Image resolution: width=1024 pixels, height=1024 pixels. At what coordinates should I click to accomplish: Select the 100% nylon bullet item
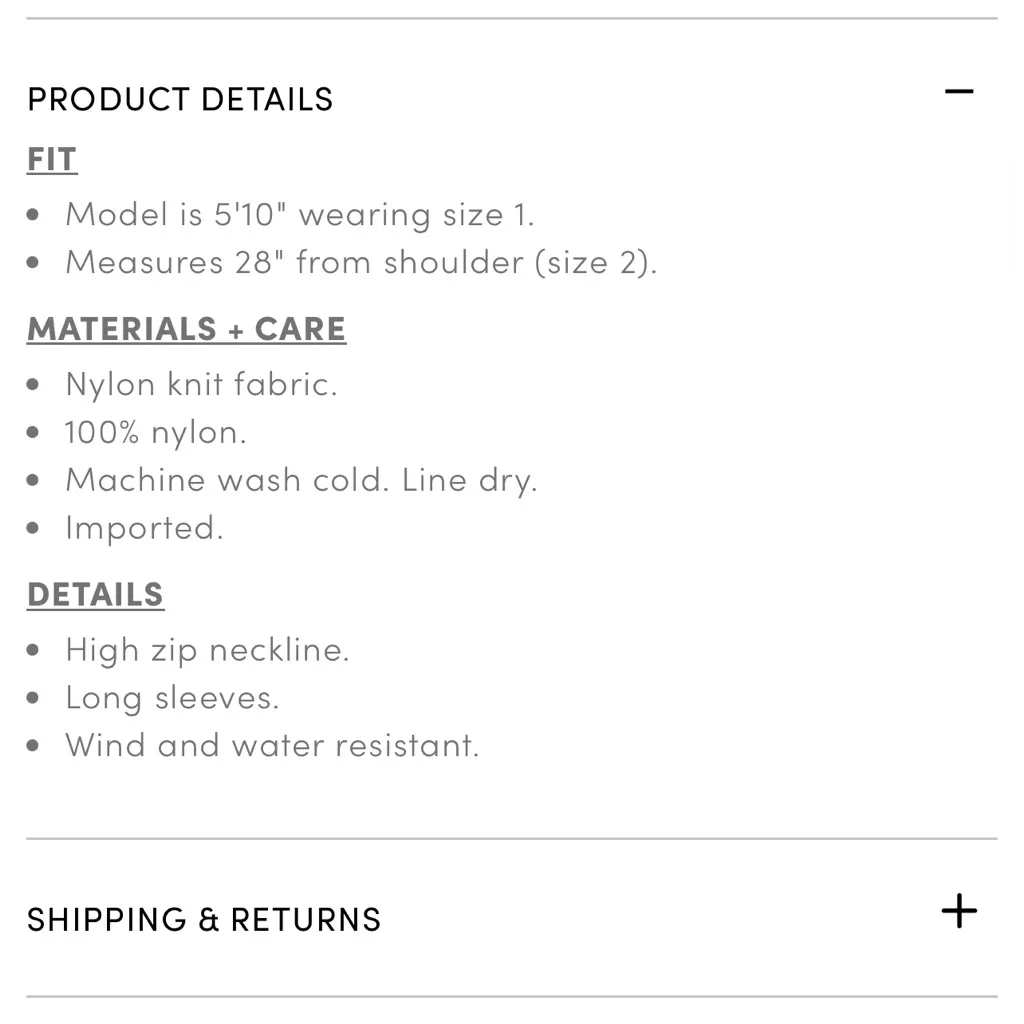click(155, 432)
